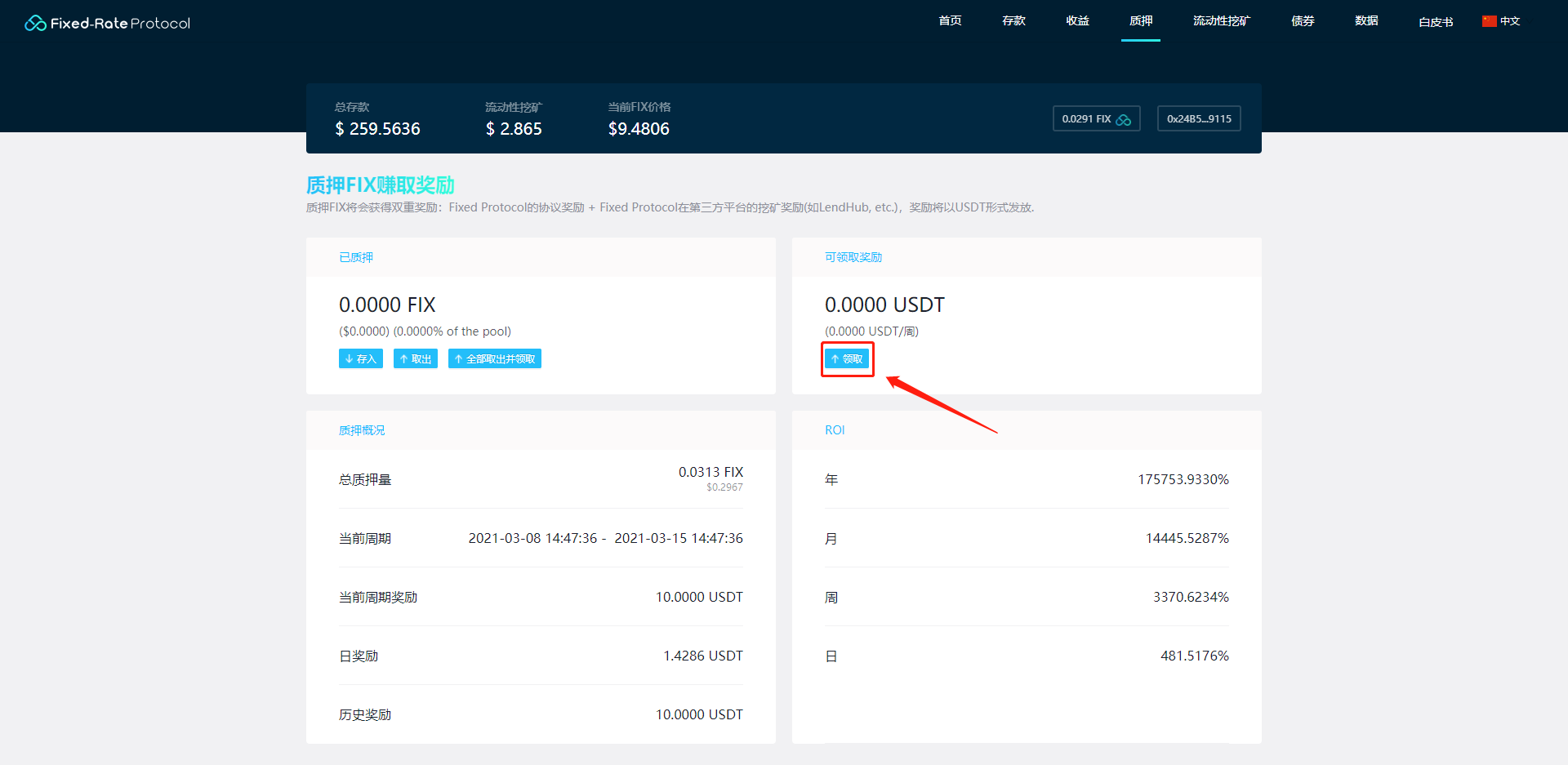Click the FIX price $9.4806
This screenshot has width=1568, height=765.
coord(639,129)
